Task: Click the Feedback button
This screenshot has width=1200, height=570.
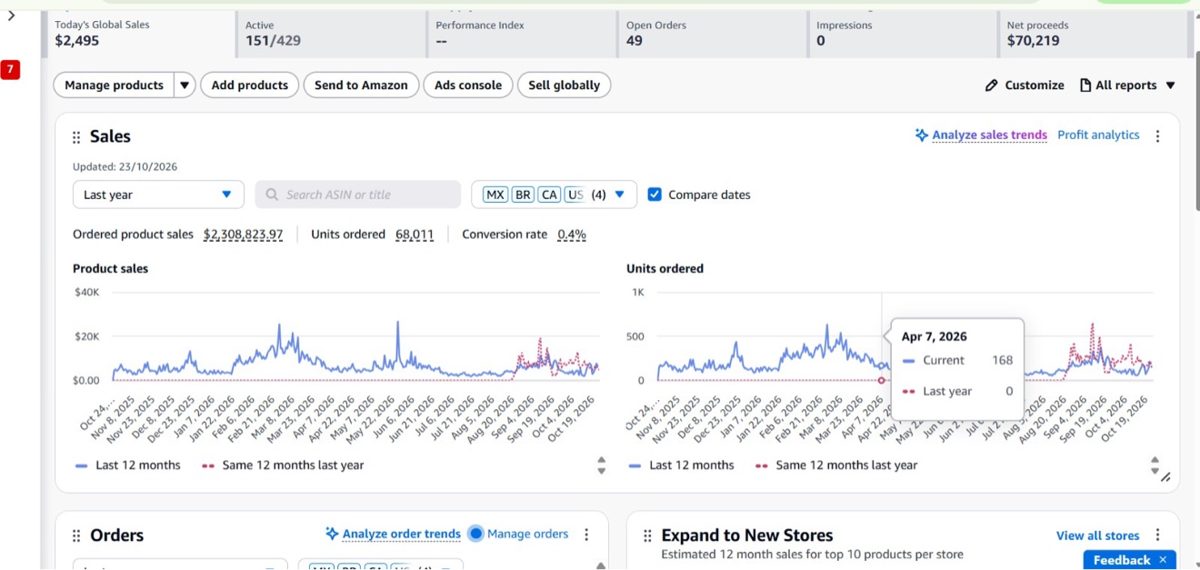Action: click(x=1121, y=560)
